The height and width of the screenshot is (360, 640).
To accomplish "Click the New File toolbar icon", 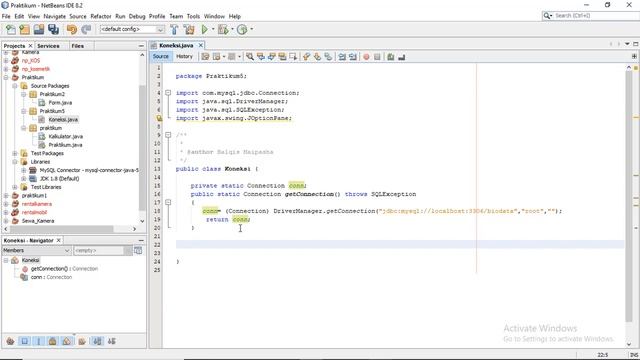I will click(x=11, y=29).
